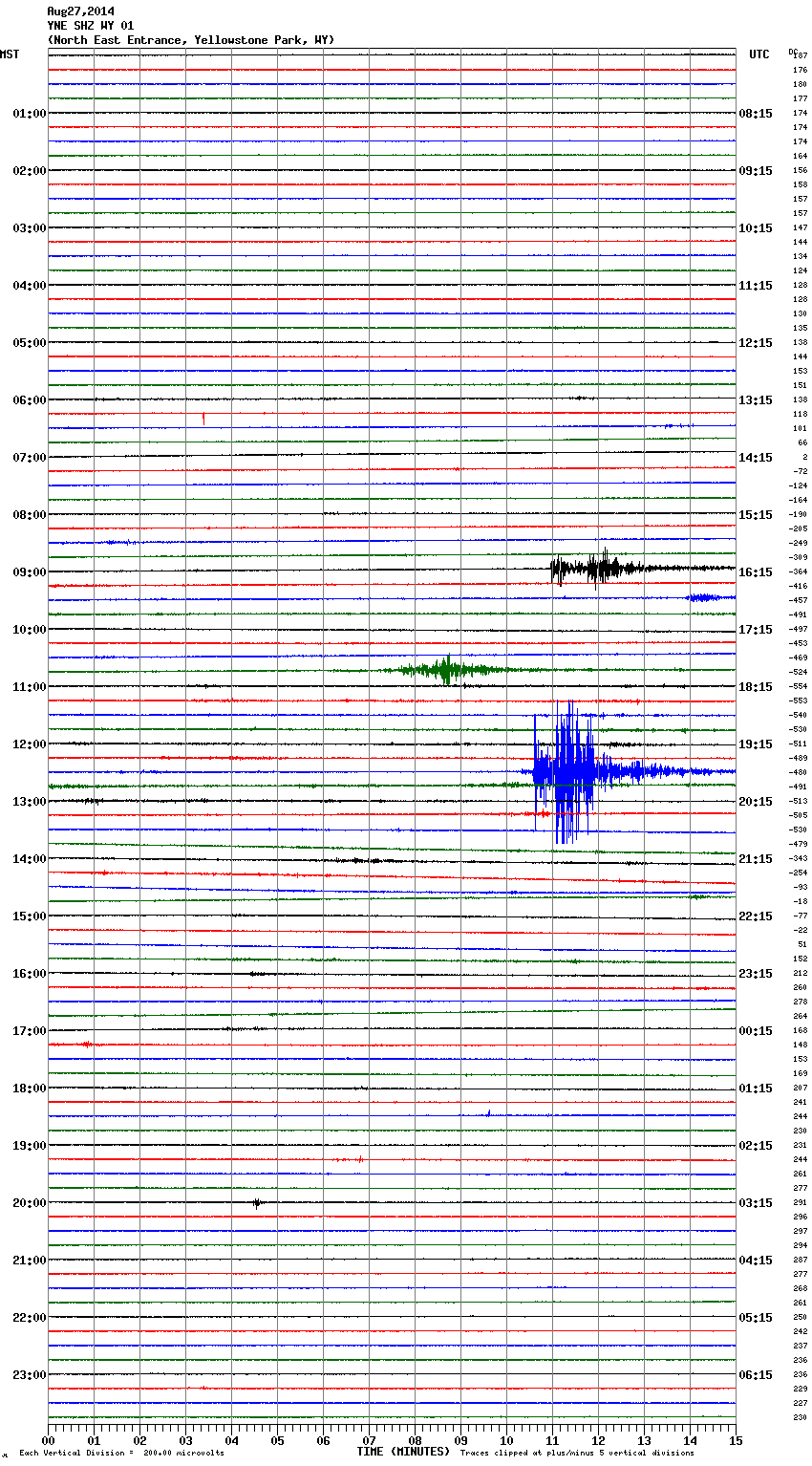Click the North East Entrance, Yellowstone Park location text
The image size is (812, 1466).
tap(191, 40)
